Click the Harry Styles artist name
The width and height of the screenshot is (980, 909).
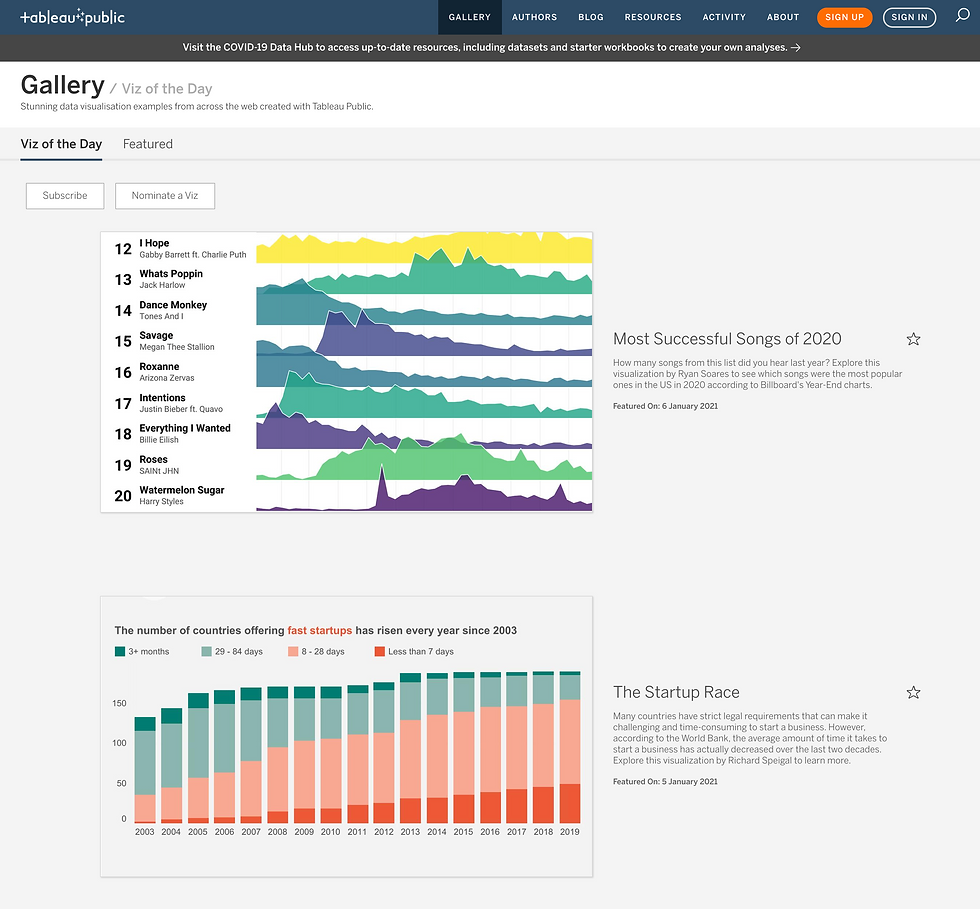(161, 501)
